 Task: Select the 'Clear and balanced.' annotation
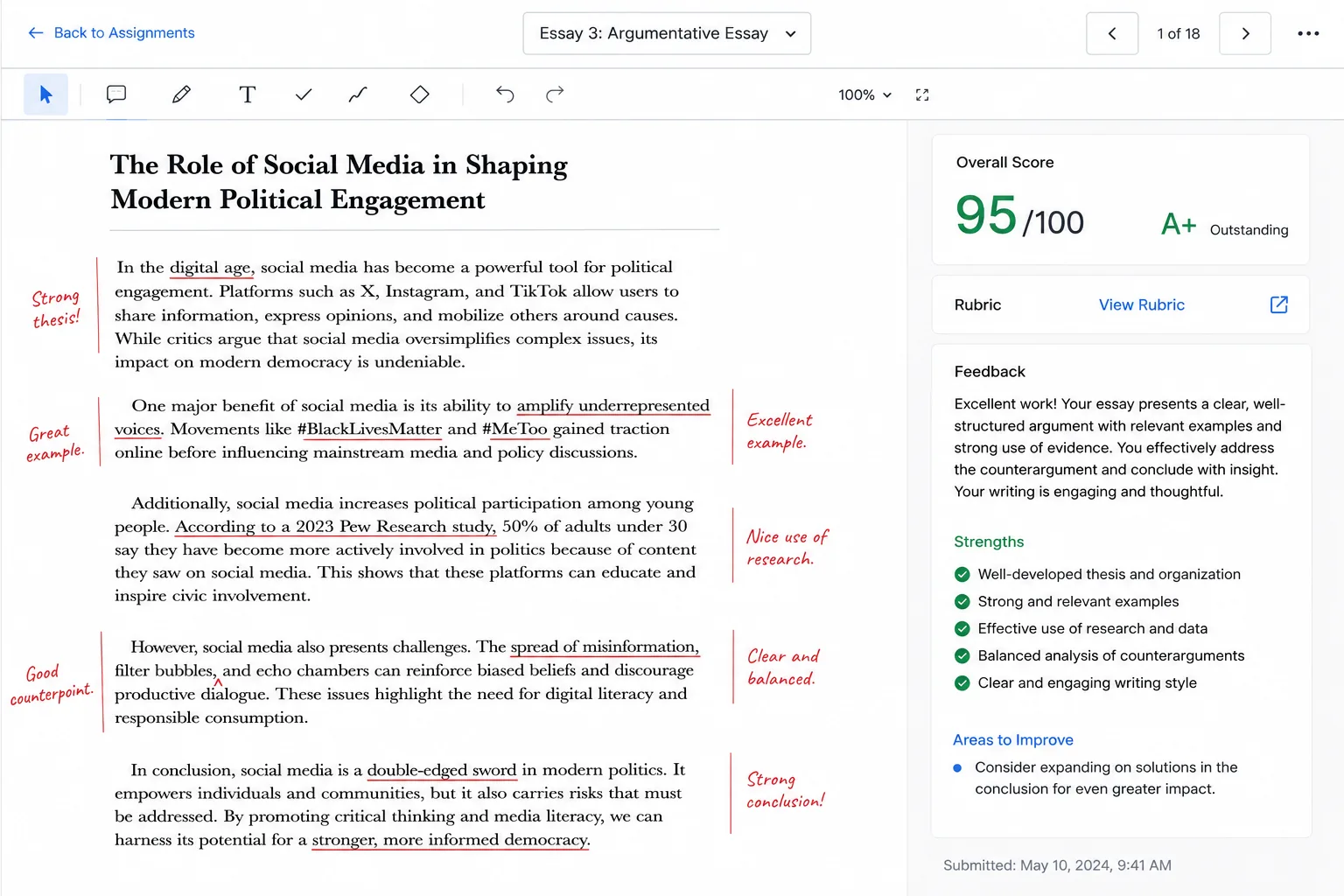point(782,667)
